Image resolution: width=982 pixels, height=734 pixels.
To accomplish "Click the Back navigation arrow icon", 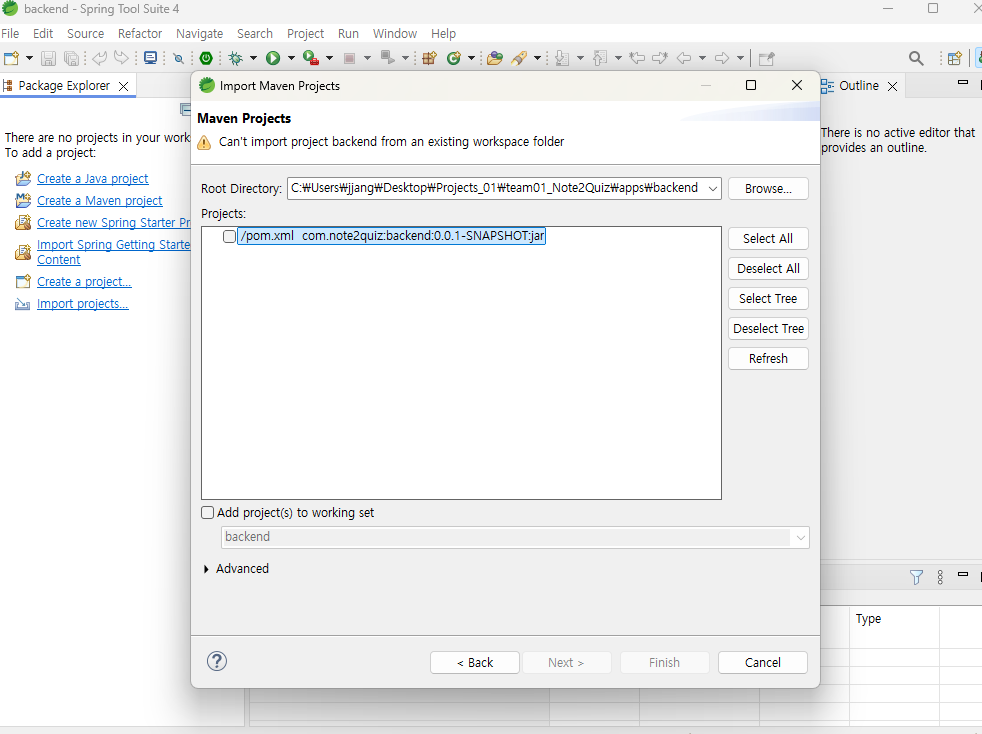I will coord(684,58).
